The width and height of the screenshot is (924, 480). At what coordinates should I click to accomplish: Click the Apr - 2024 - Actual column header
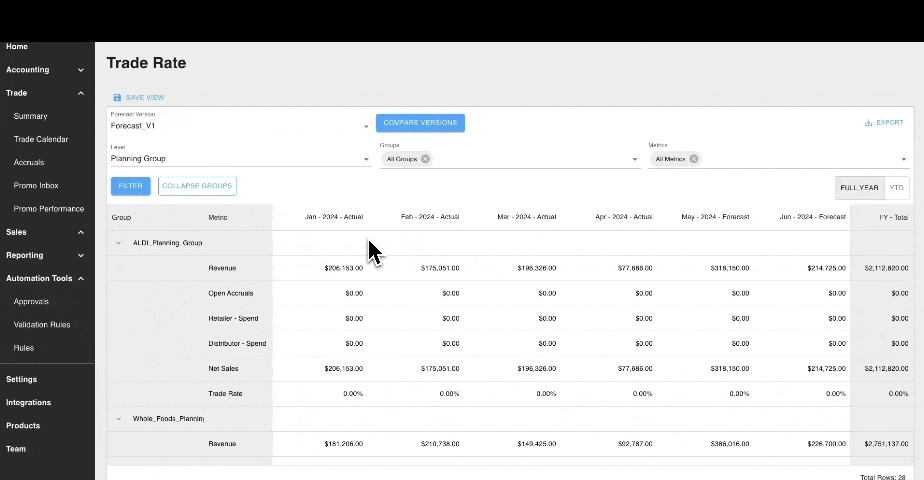[x=623, y=217]
